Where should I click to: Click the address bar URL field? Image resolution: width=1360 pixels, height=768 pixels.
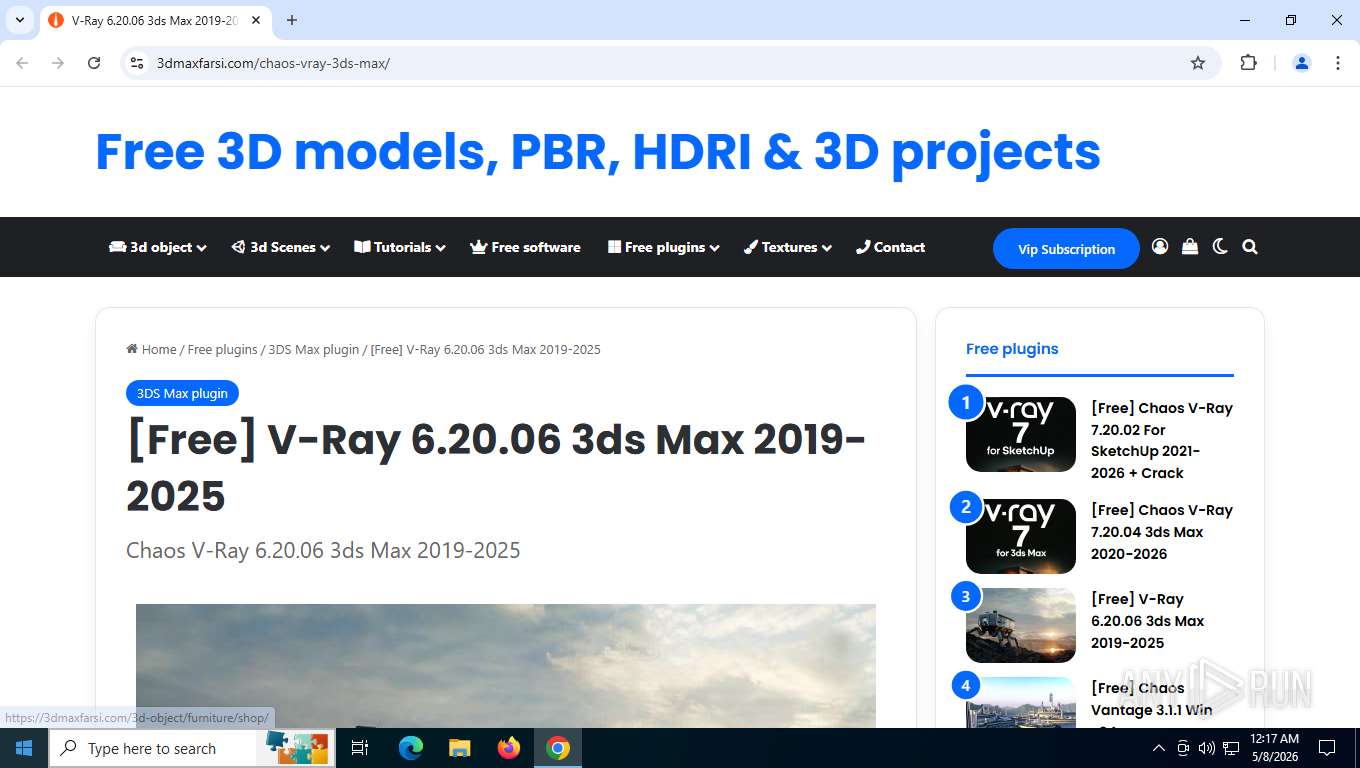(660, 63)
